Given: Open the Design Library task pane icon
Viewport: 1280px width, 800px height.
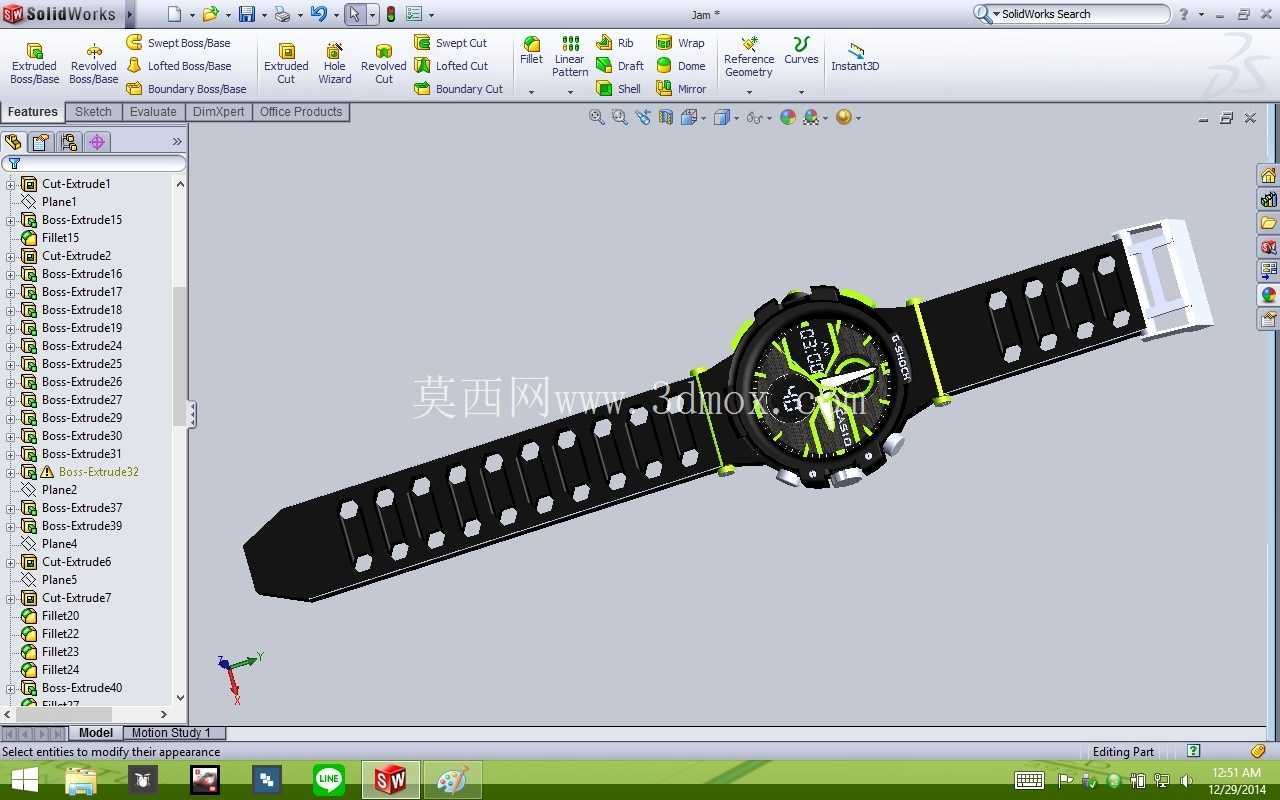Looking at the screenshot, I should tap(1268, 199).
